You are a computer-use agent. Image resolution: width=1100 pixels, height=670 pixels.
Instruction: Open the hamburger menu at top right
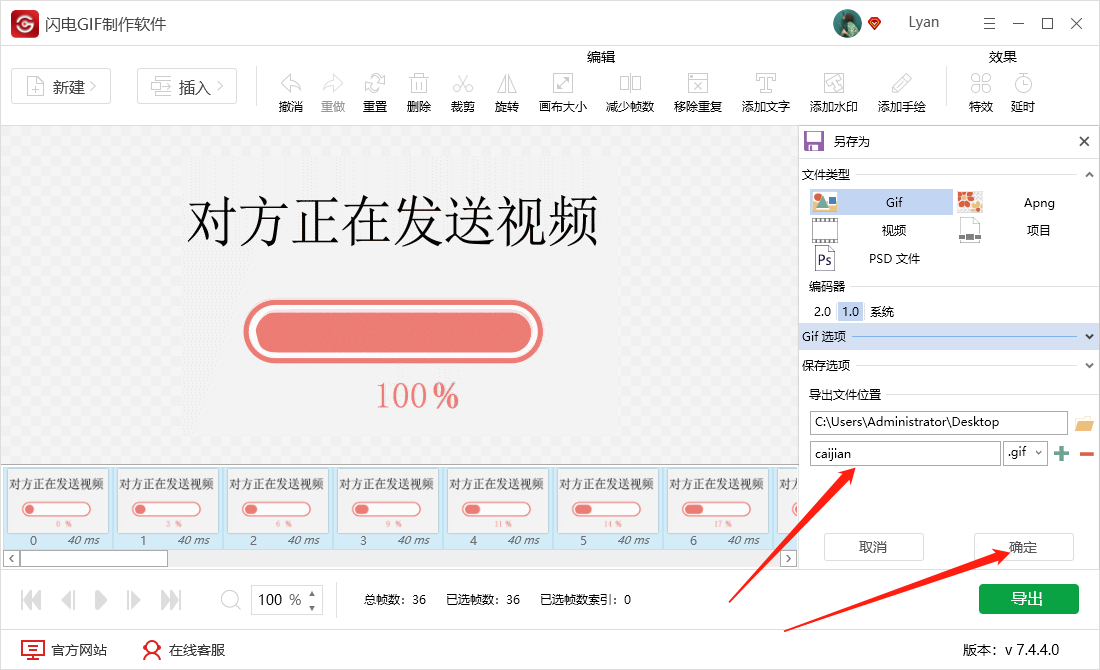989,22
